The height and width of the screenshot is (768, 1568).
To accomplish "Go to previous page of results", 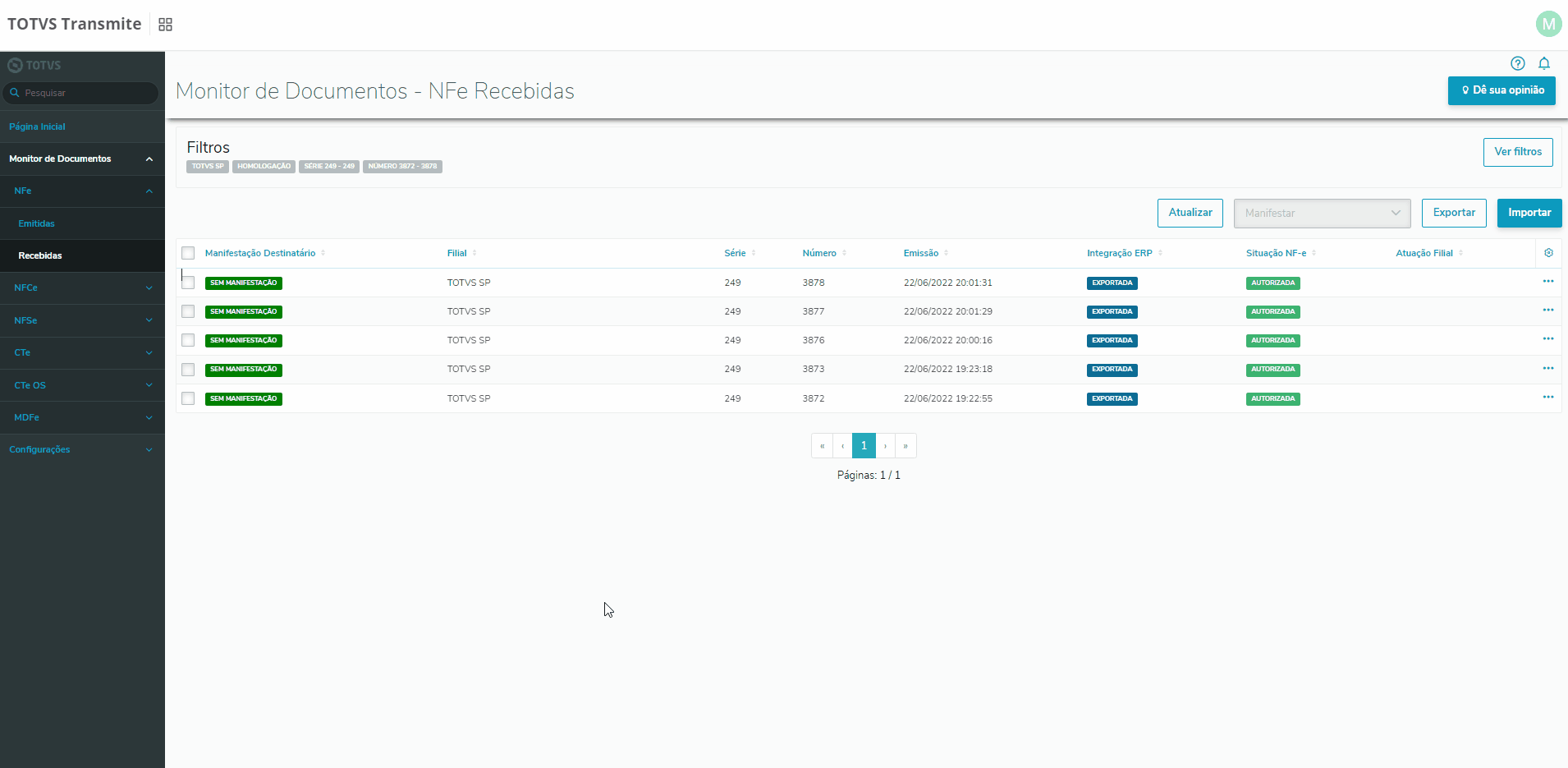I will (842, 446).
